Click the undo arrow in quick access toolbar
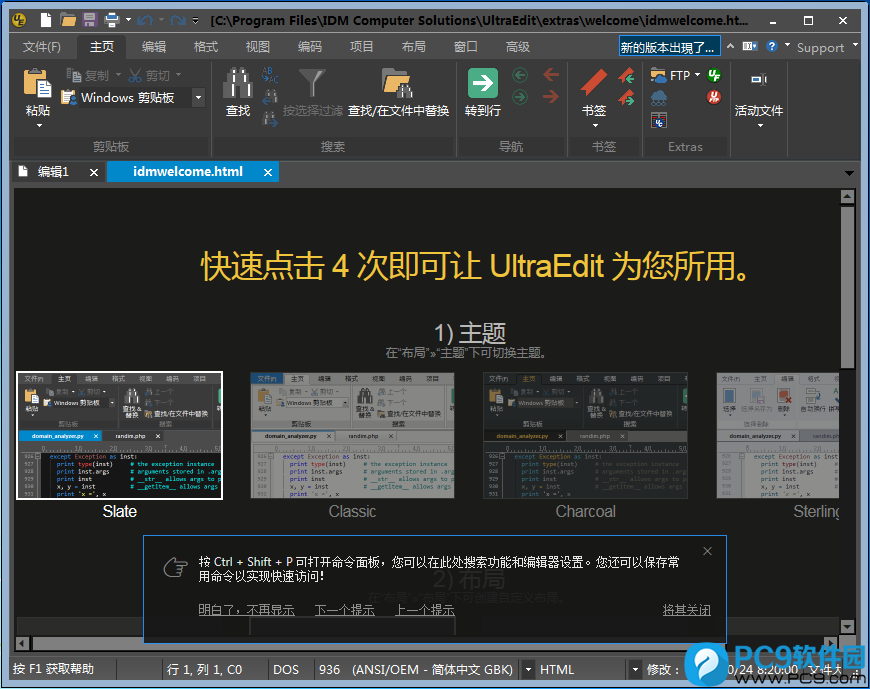This screenshot has height=689, width=870. (145, 21)
